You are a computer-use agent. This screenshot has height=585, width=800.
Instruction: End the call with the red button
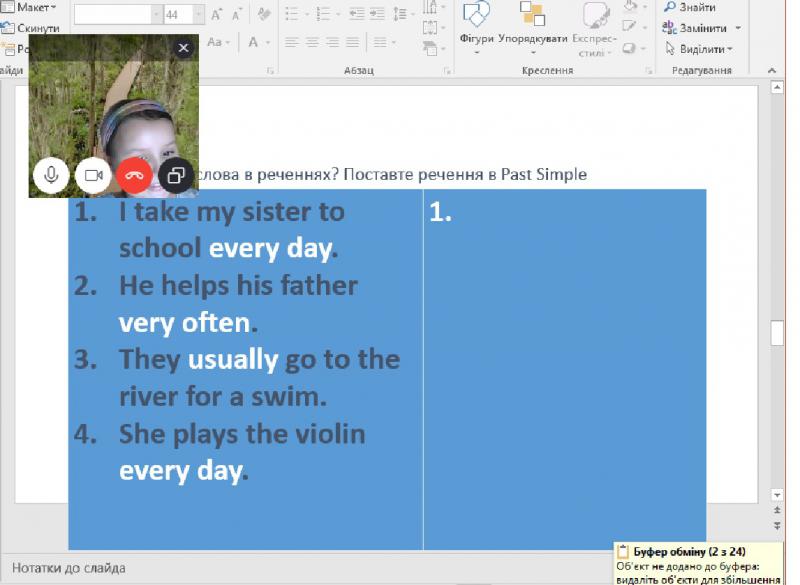coord(134,175)
